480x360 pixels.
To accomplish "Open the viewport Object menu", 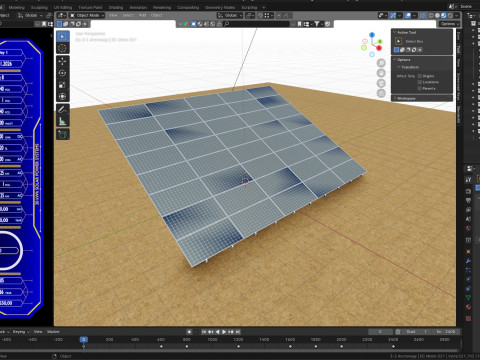I will (156, 15).
